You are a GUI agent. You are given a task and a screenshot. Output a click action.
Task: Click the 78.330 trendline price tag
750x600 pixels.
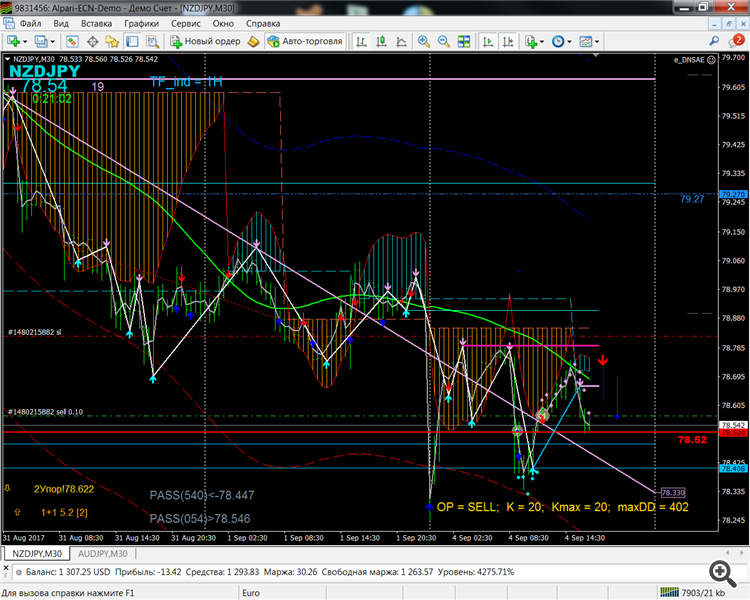(673, 492)
